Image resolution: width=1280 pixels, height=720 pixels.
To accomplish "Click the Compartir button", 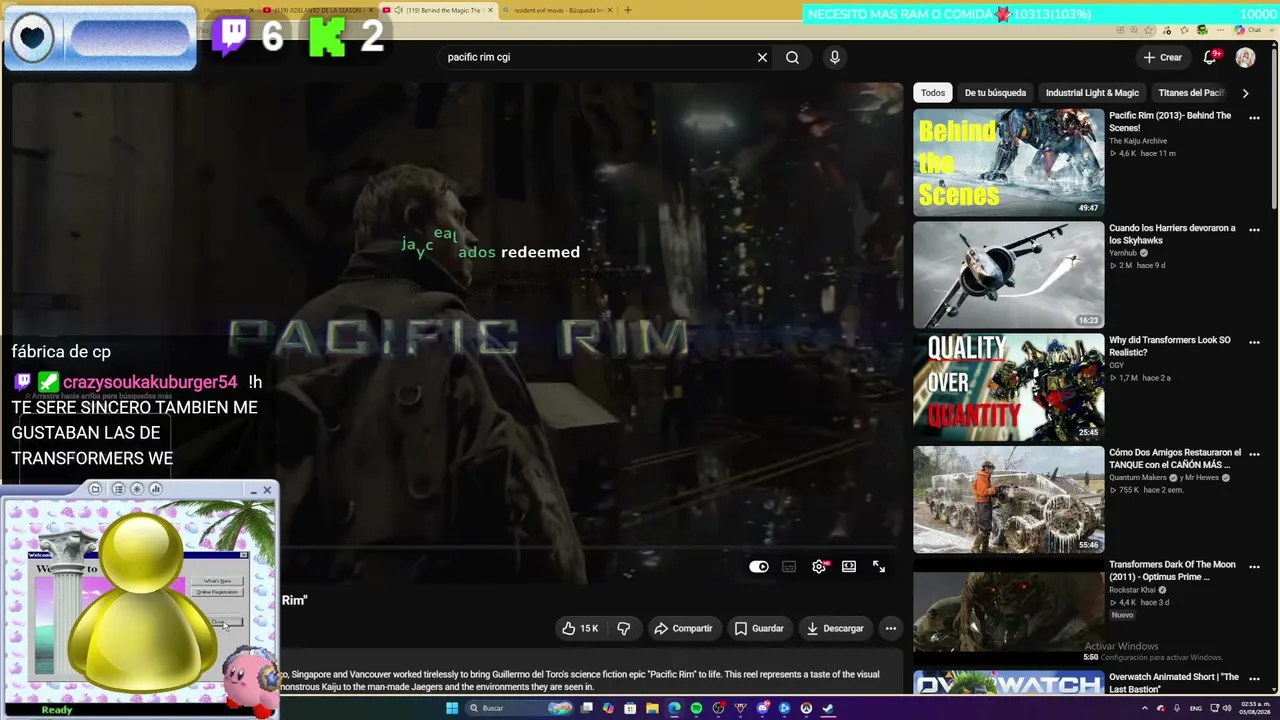I will pos(683,628).
